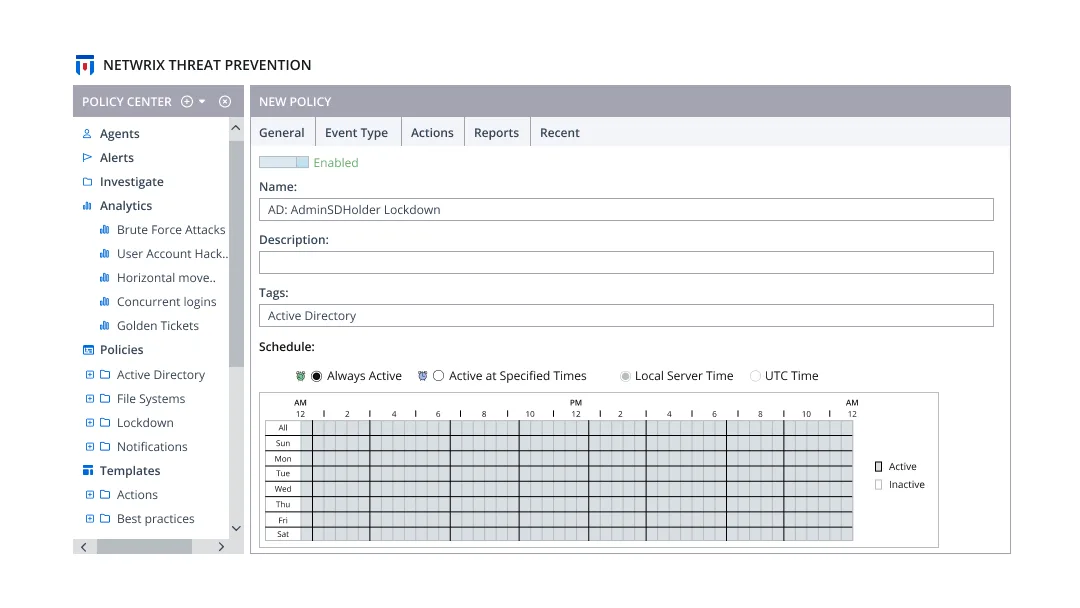Expand the Notifications policies node
Viewport: 1080px width, 608px height.
click(x=90, y=447)
